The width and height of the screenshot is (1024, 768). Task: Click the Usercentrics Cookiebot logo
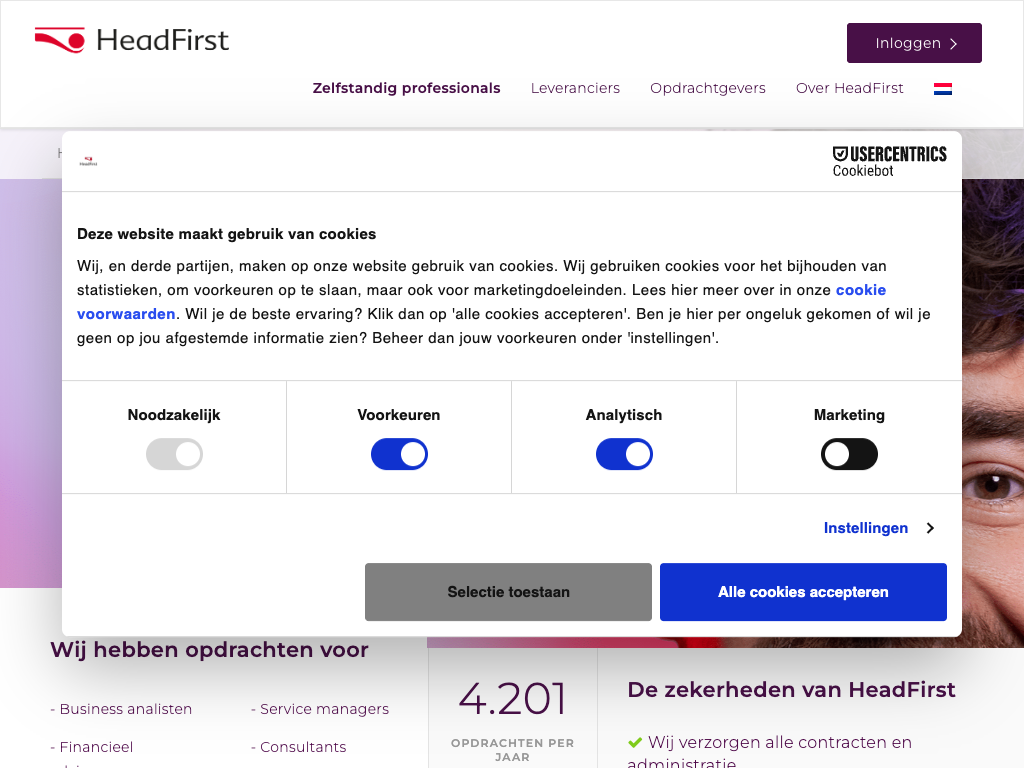(889, 161)
